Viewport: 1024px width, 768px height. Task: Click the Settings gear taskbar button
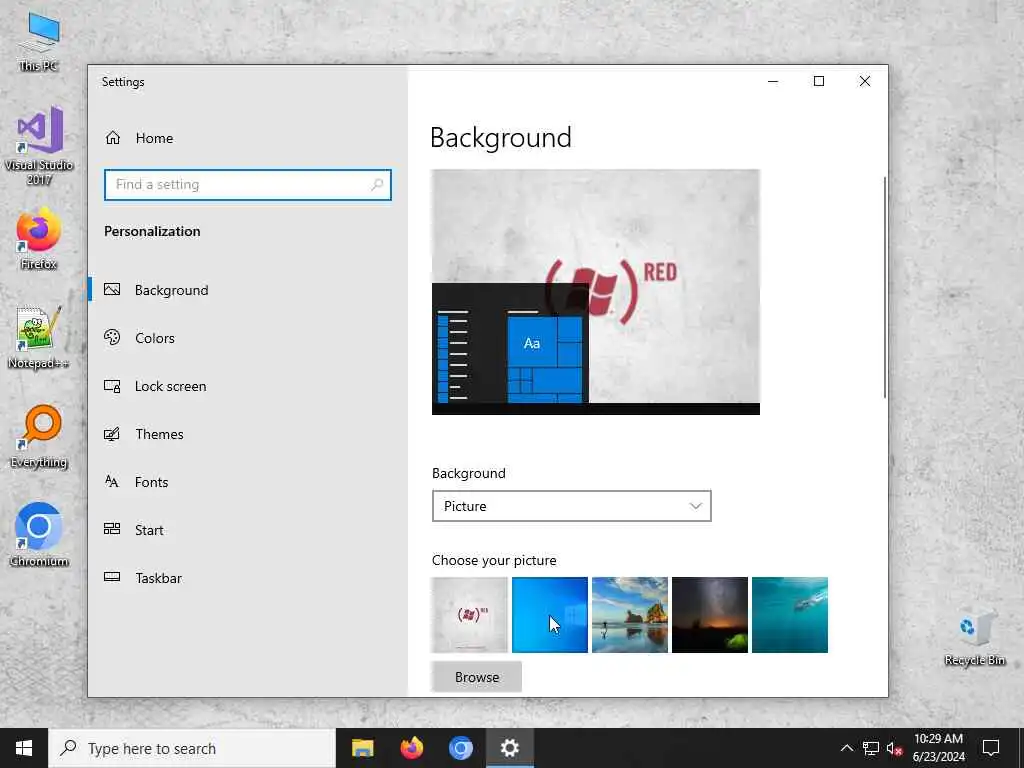[509, 748]
